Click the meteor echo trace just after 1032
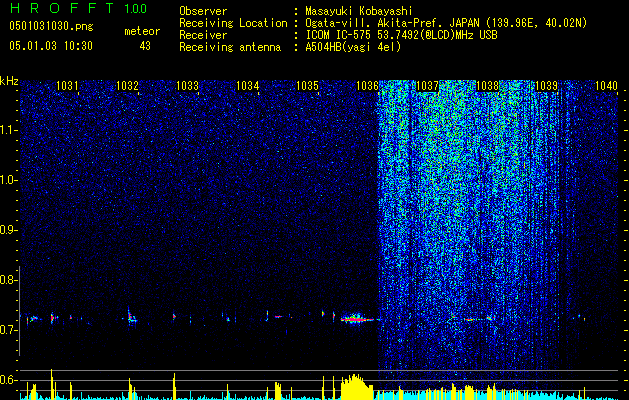This screenshot has width=629, height=400. (131, 316)
